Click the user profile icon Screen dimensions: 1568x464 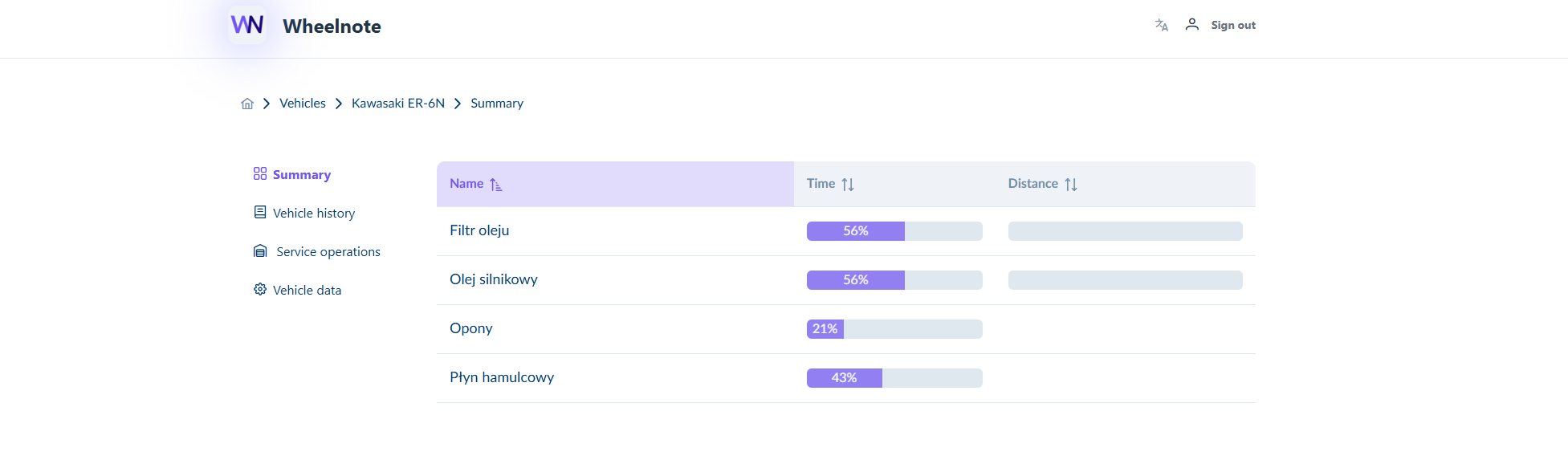(x=1192, y=24)
